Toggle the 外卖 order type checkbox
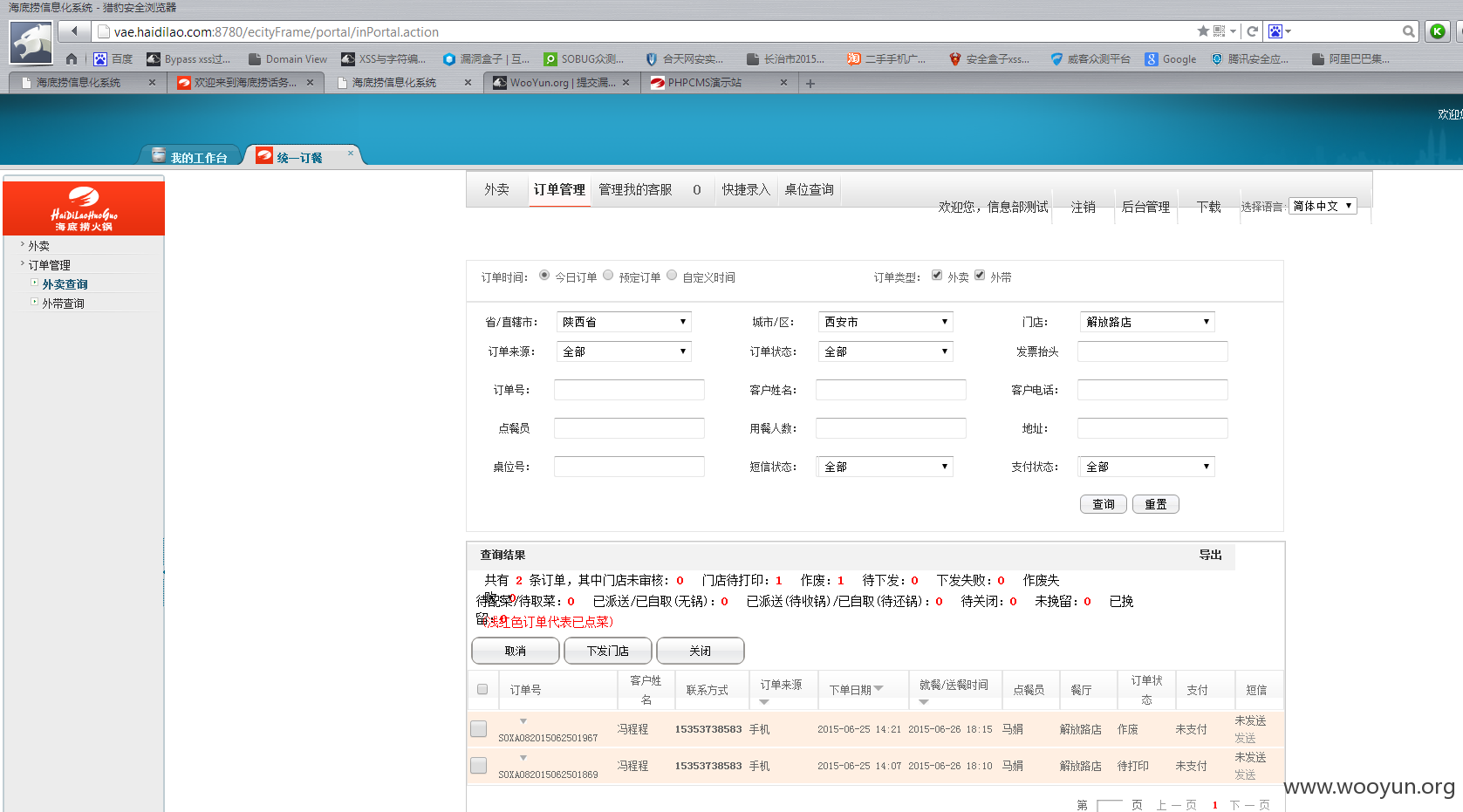The width and height of the screenshot is (1463, 812). [x=937, y=276]
